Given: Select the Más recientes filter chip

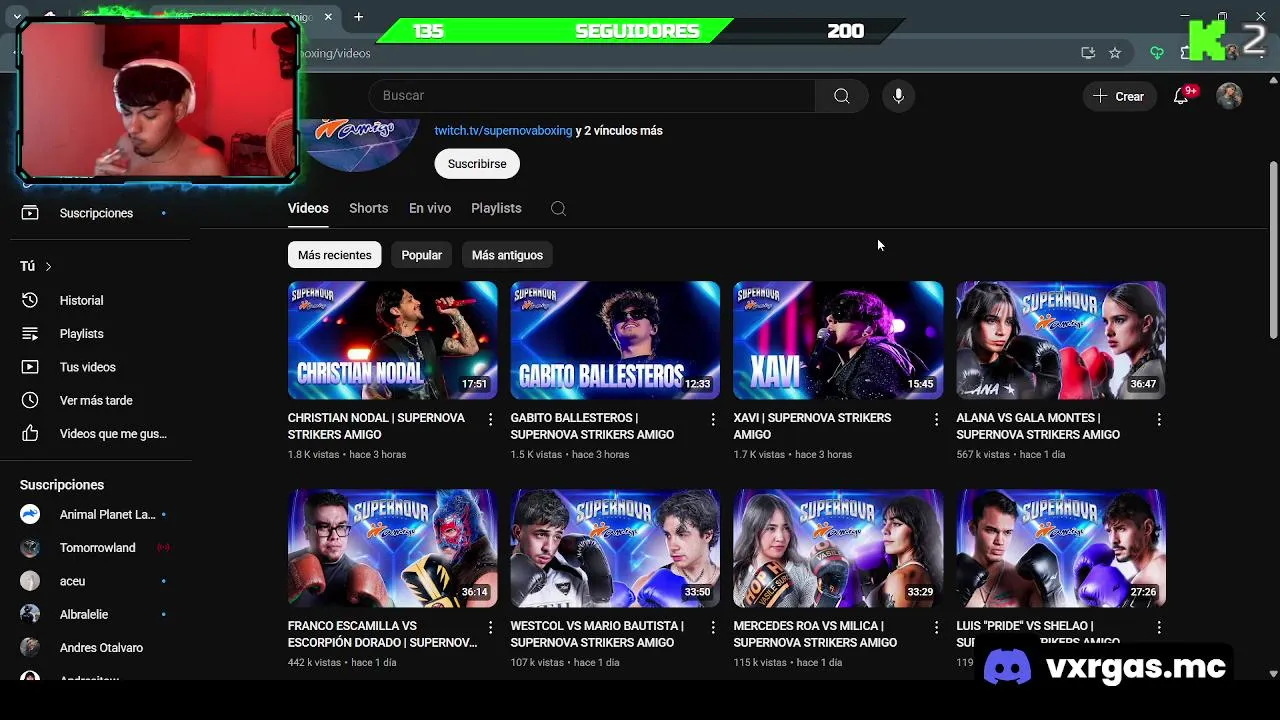Looking at the screenshot, I should pos(334,255).
